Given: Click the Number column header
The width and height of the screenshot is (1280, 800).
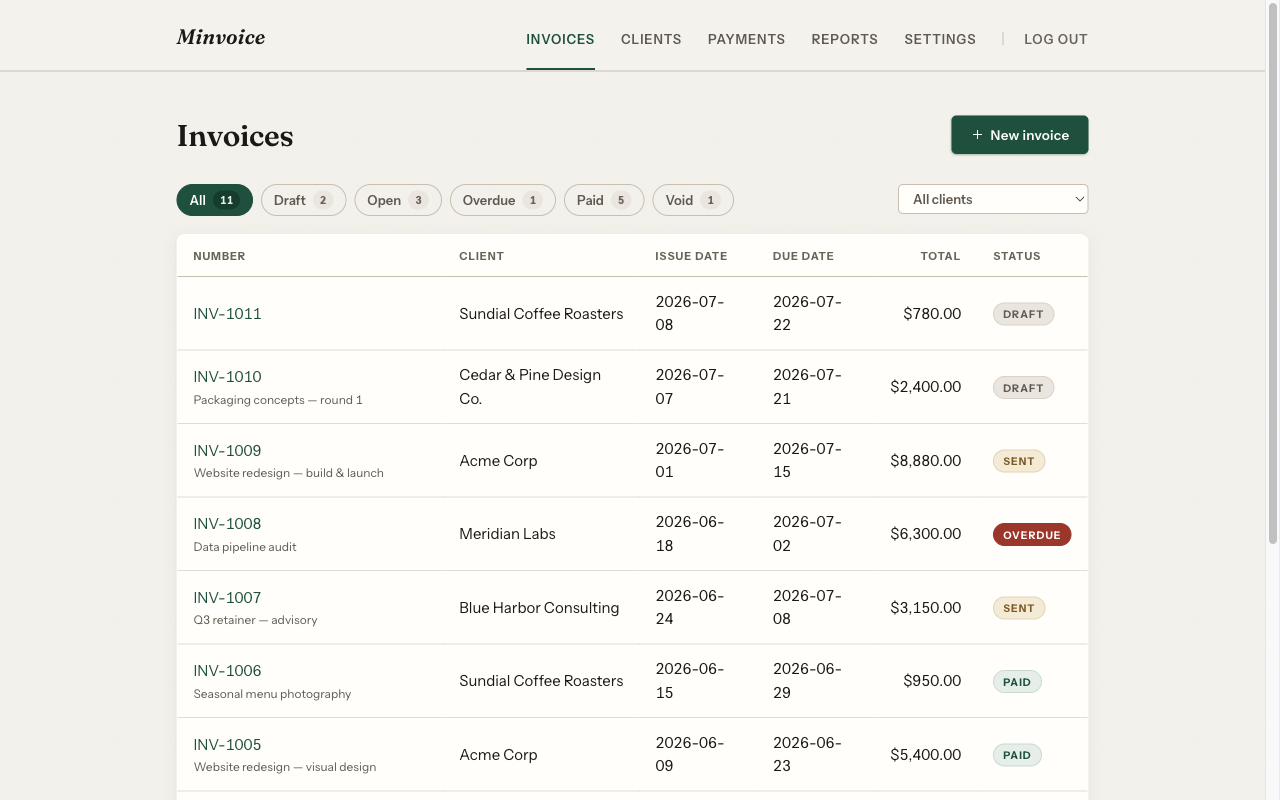Looking at the screenshot, I should 219,256.
